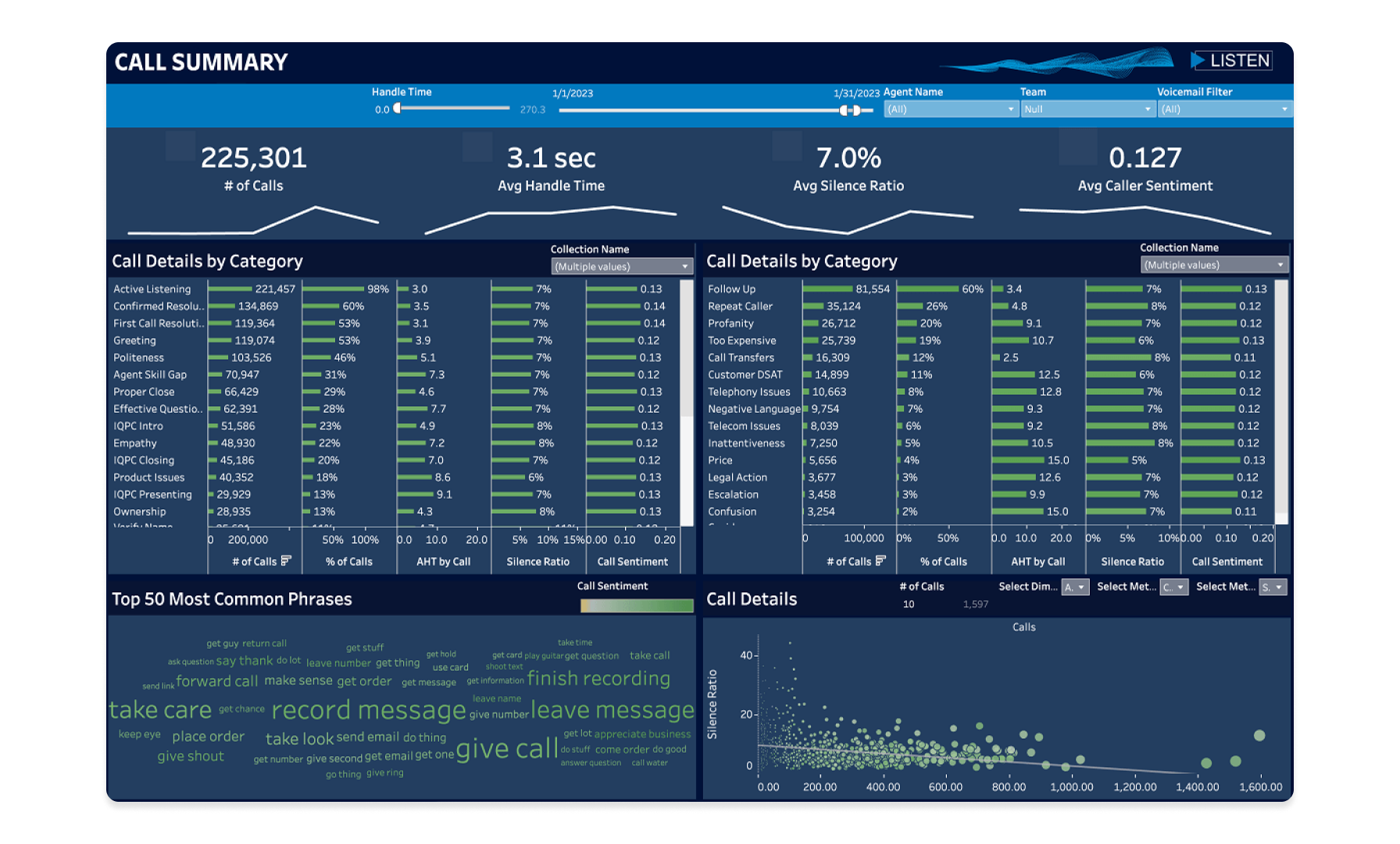Screen dimensions: 1400x844
Task: Select the Follow Up row
Action: [989, 289]
